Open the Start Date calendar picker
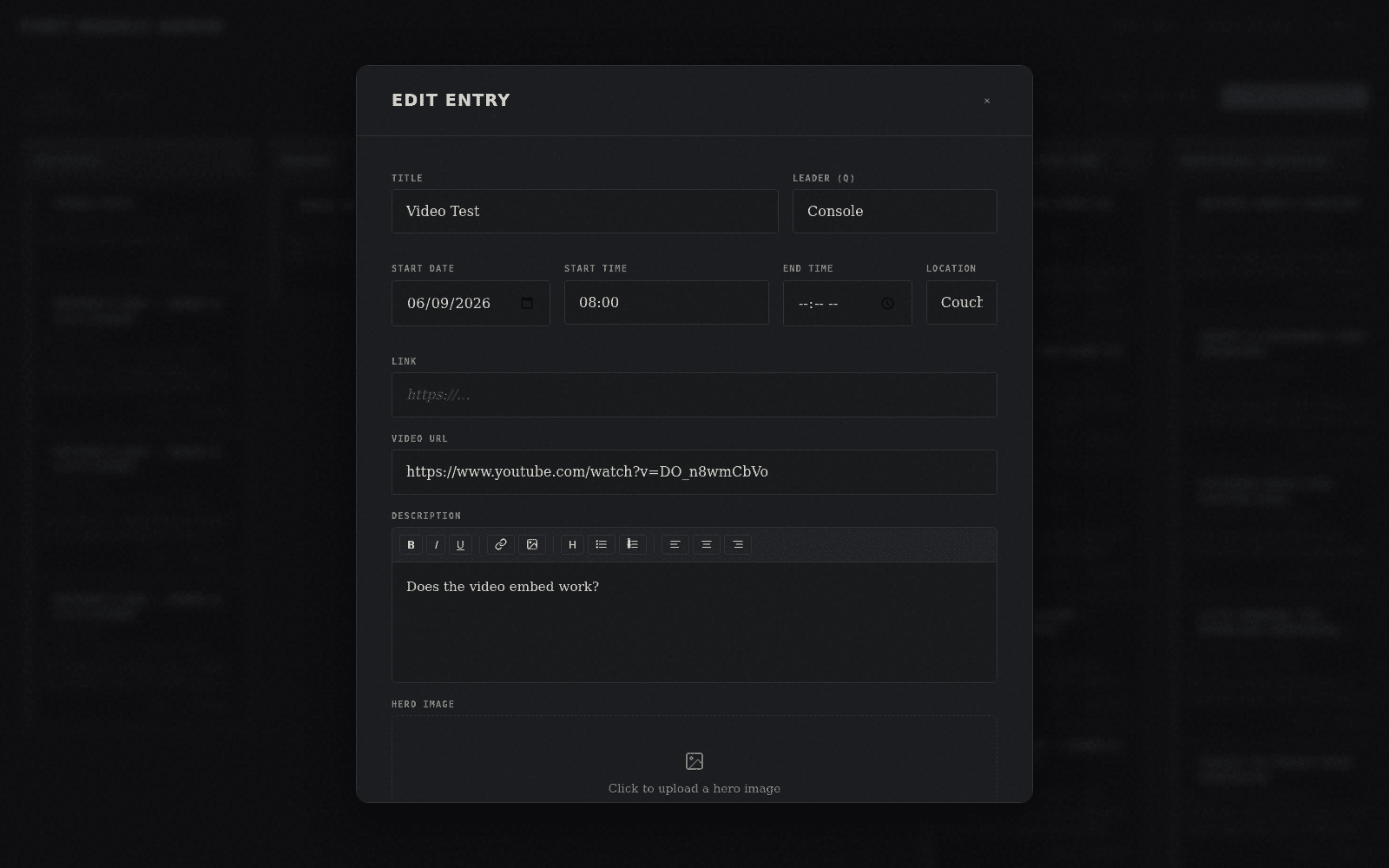The height and width of the screenshot is (868, 1389). (x=527, y=303)
